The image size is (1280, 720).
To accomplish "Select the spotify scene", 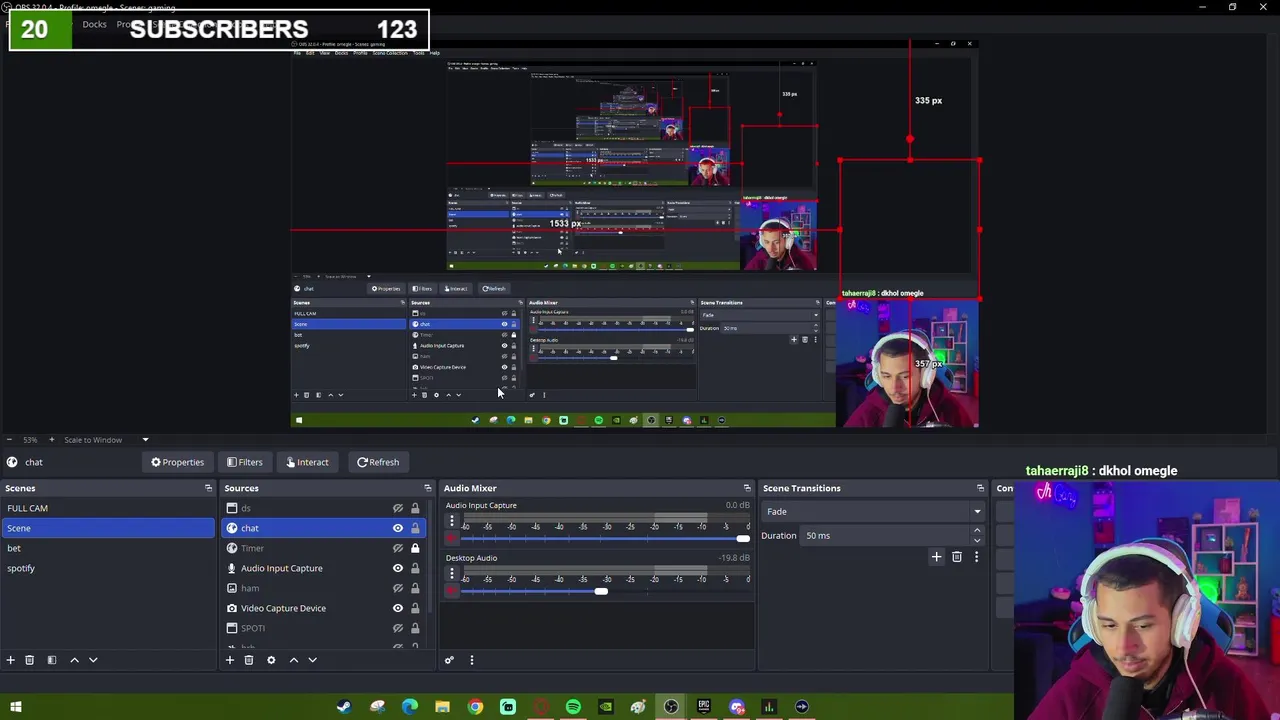I will pos(107,568).
